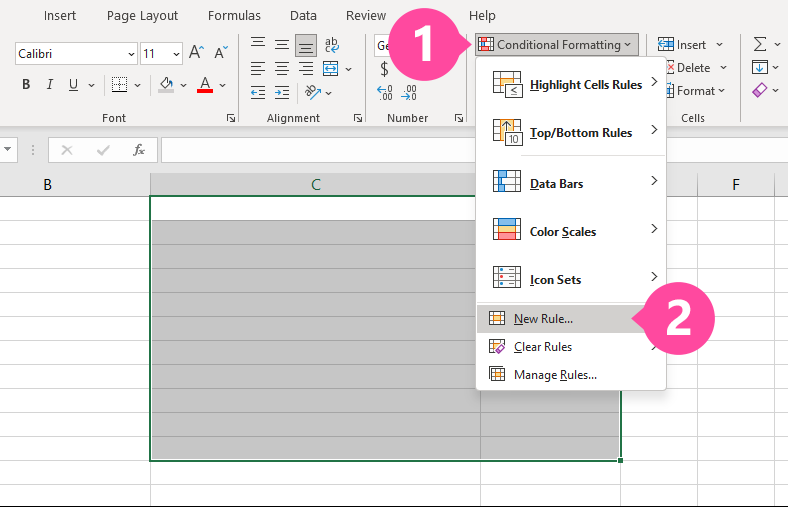Select New Rule... from the menu
This screenshot has width=788, height=507.
click(543, 319)
